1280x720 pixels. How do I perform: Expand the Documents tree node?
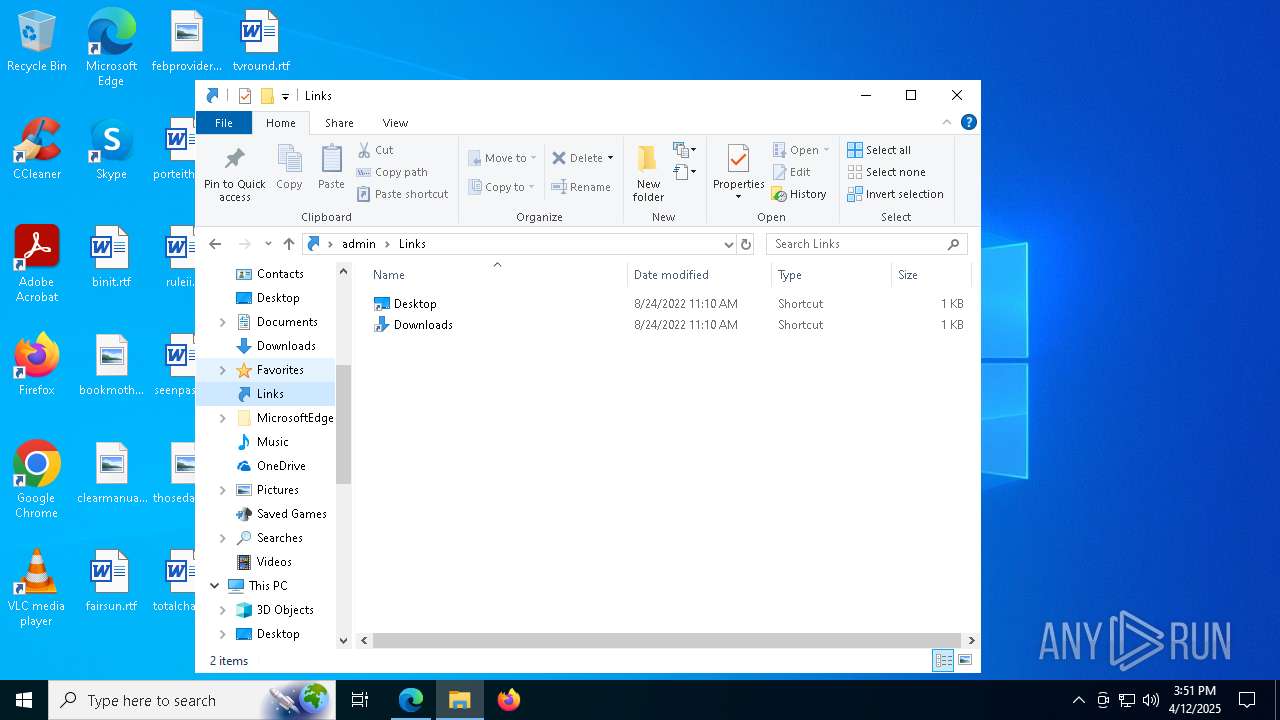pyautogui.click(x=222, y=322)
